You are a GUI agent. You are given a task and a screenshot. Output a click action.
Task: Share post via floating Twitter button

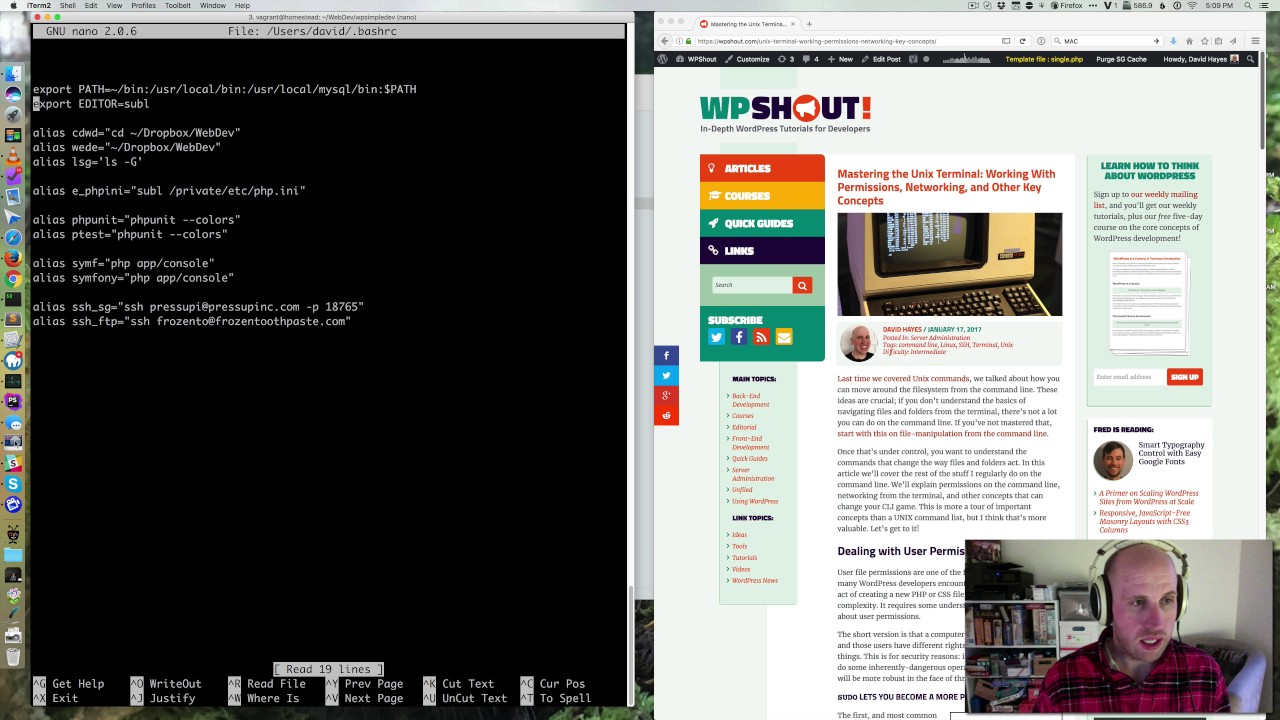[666, 375]
